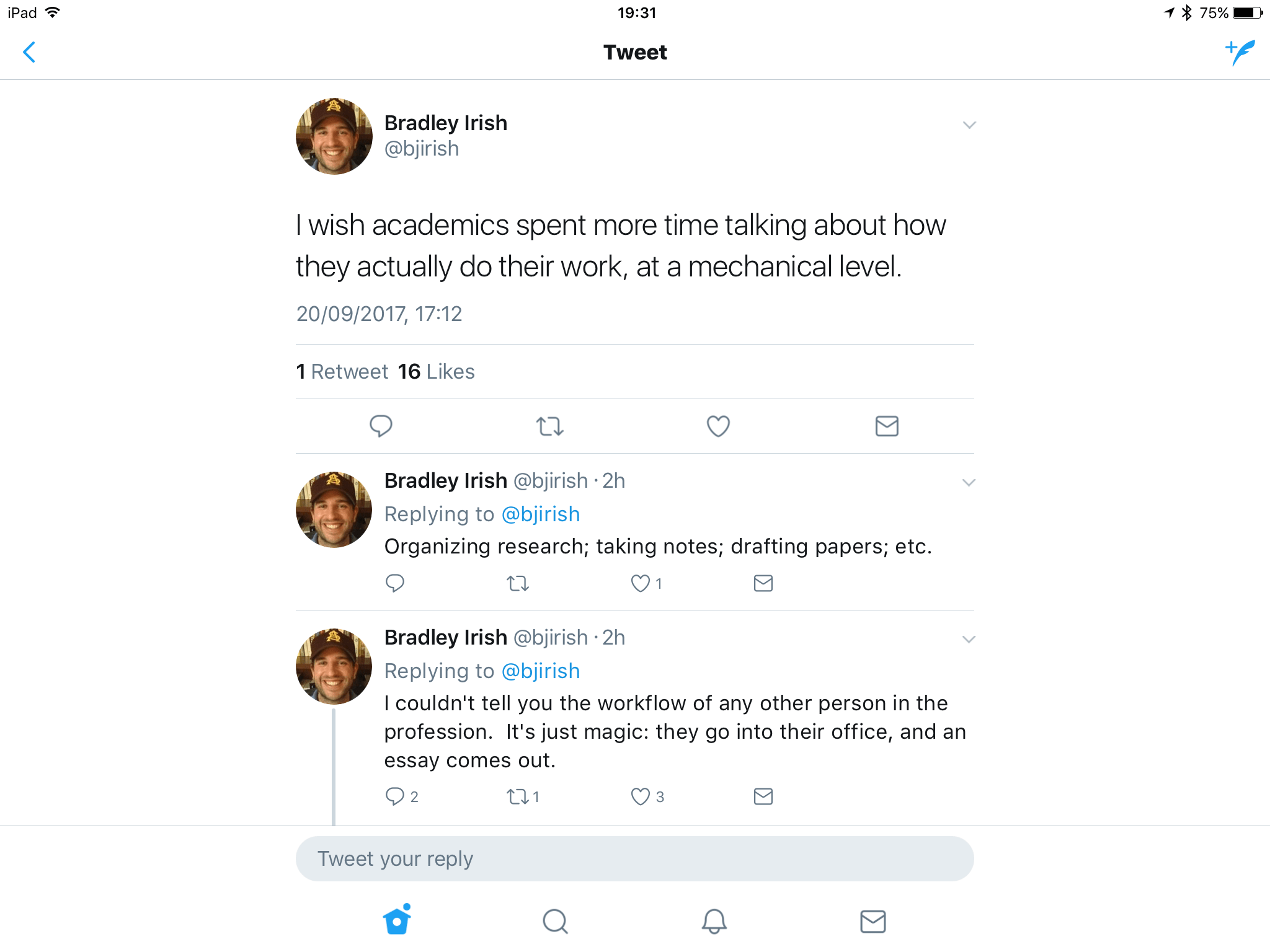Image resolution: width=1270 pixels, height=952 pixels.
Task: Open chevron menu on 'Organizing research' reply
Action: point(969,483)
